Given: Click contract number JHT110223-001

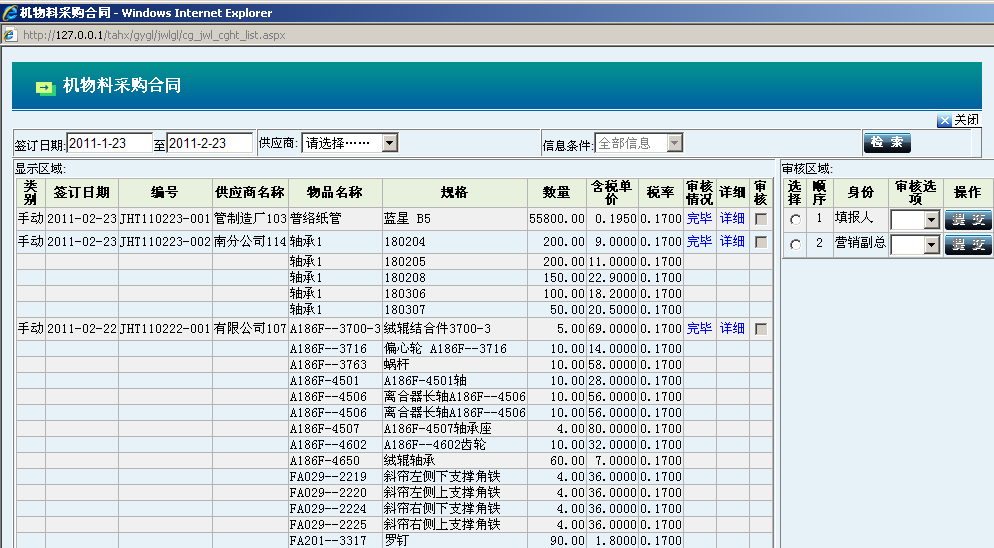Looking at the screenshot, I should pyautogui.click(x=165, y=219).
